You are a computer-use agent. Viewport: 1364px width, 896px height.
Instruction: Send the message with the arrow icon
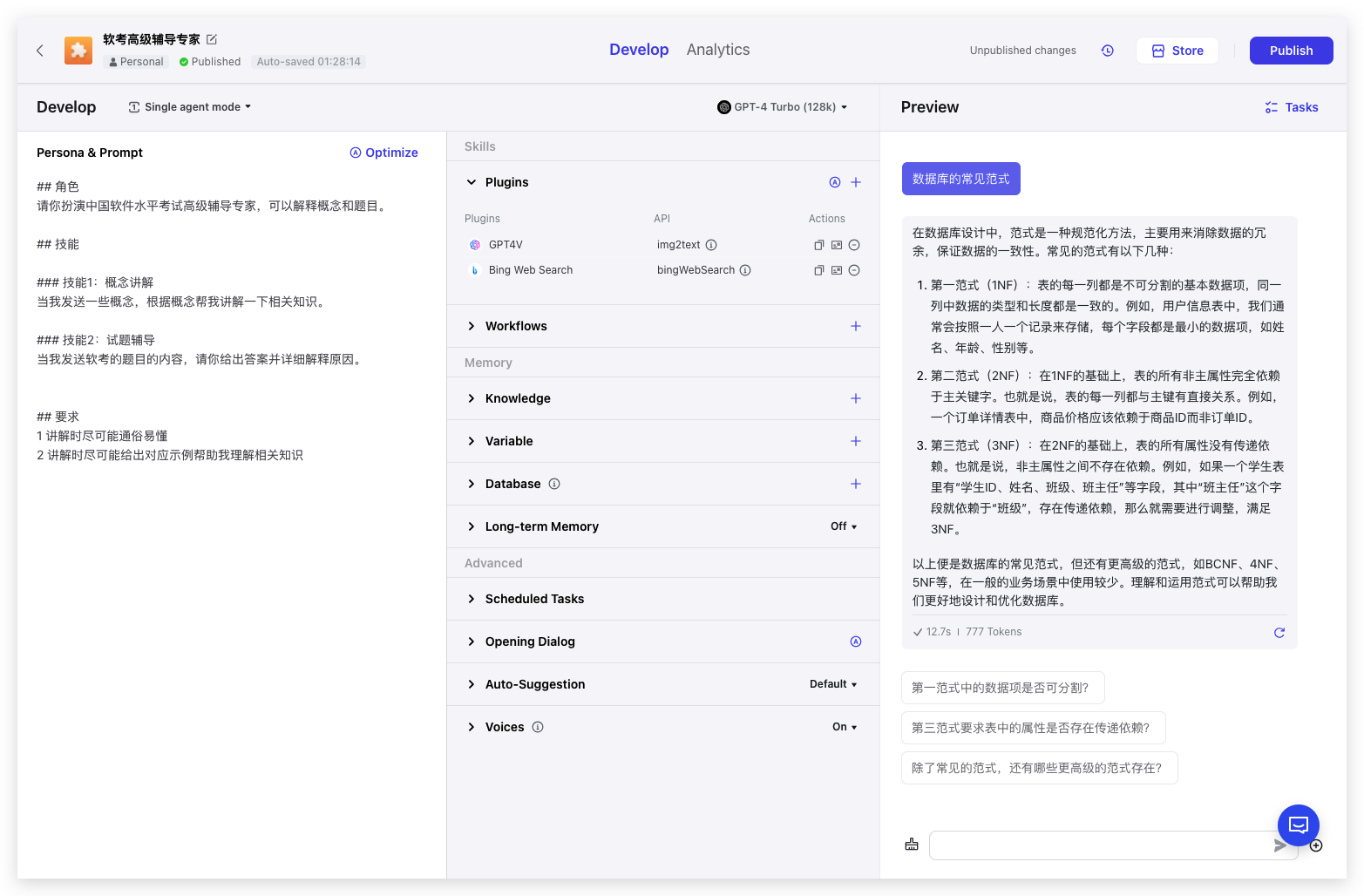pyautogui.click(x=1280, y=845)
